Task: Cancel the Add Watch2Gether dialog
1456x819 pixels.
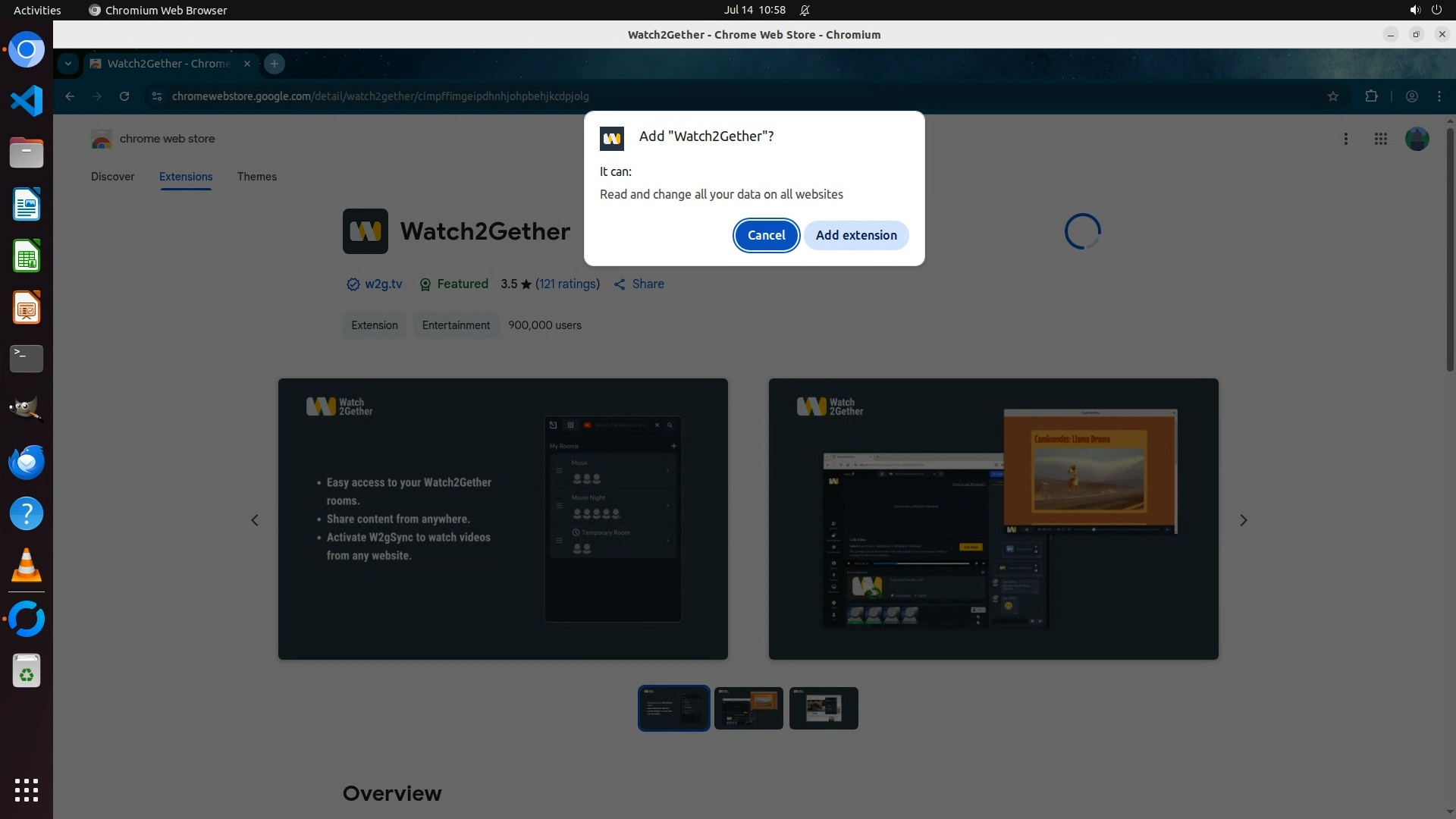Action: pos(766,235)
